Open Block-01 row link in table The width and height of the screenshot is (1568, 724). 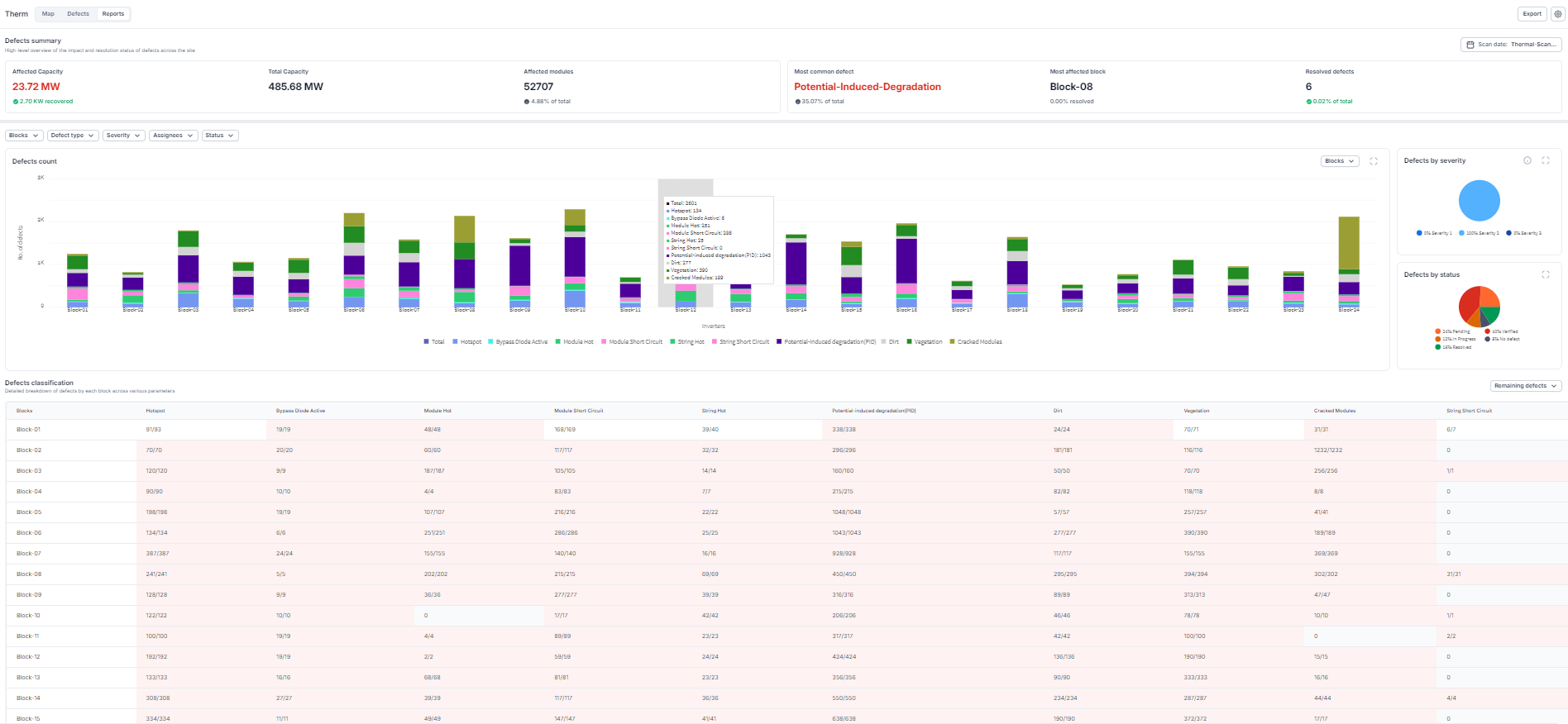tap(28, 430)
